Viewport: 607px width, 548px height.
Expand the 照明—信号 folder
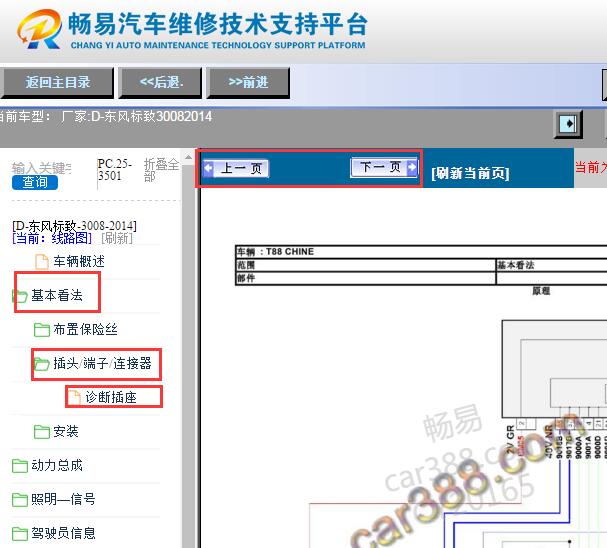63,499
